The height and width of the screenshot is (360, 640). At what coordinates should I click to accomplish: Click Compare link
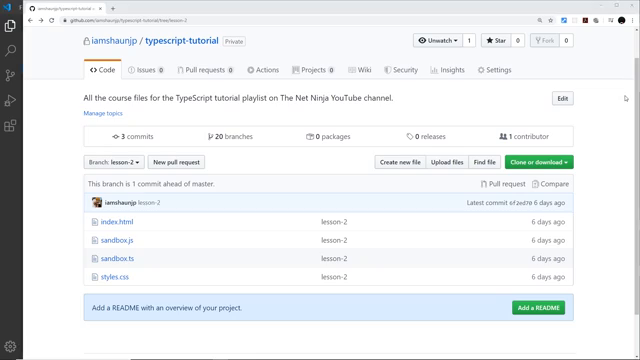pyautogui.click(x=550, y=184)
